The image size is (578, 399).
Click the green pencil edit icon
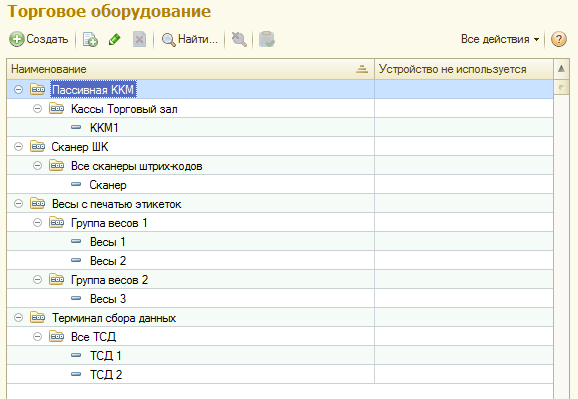[115, 39]
